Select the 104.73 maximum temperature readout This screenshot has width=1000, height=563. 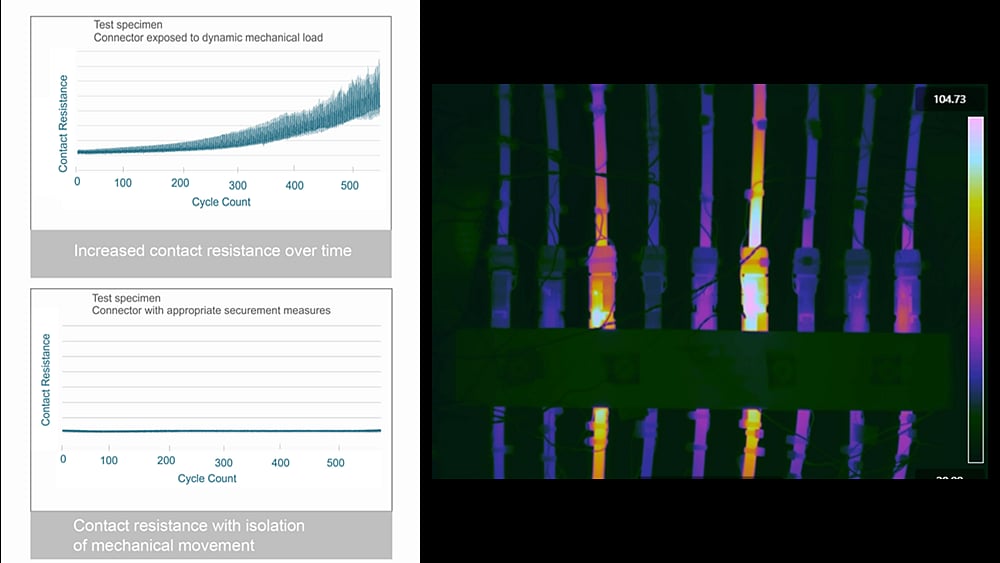pos(946,99)
